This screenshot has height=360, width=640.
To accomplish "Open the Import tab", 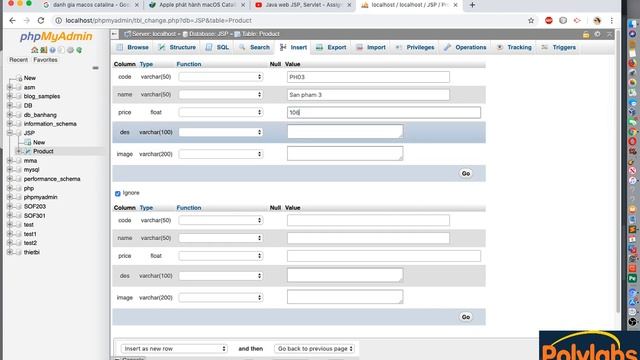I will (371, 47).
